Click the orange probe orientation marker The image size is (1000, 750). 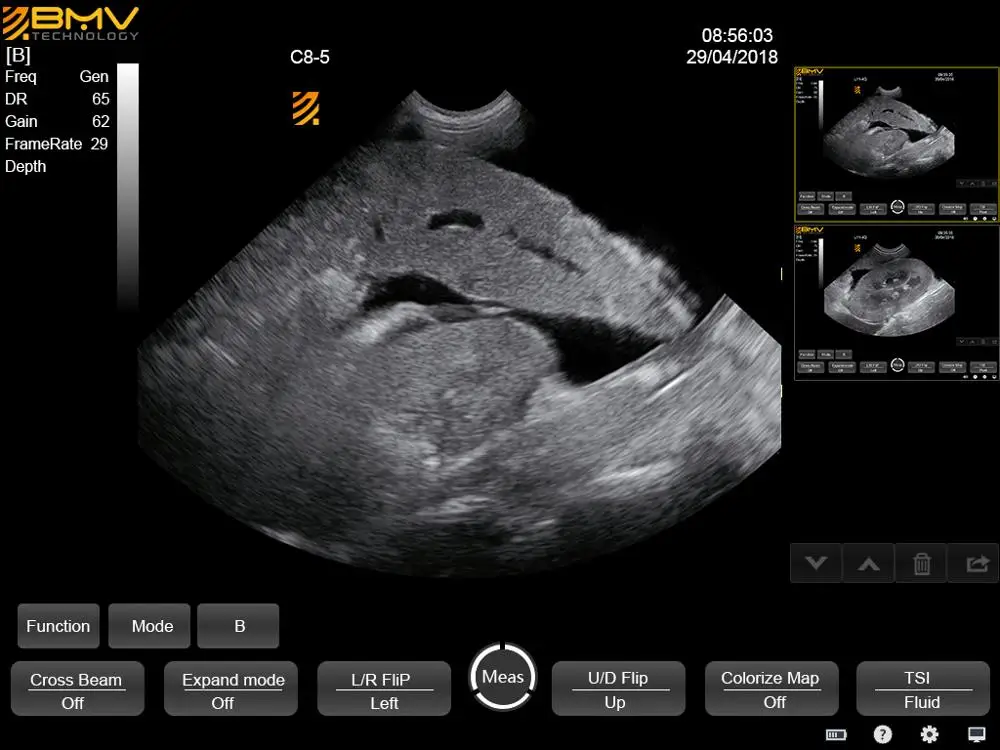pos(305,108)
